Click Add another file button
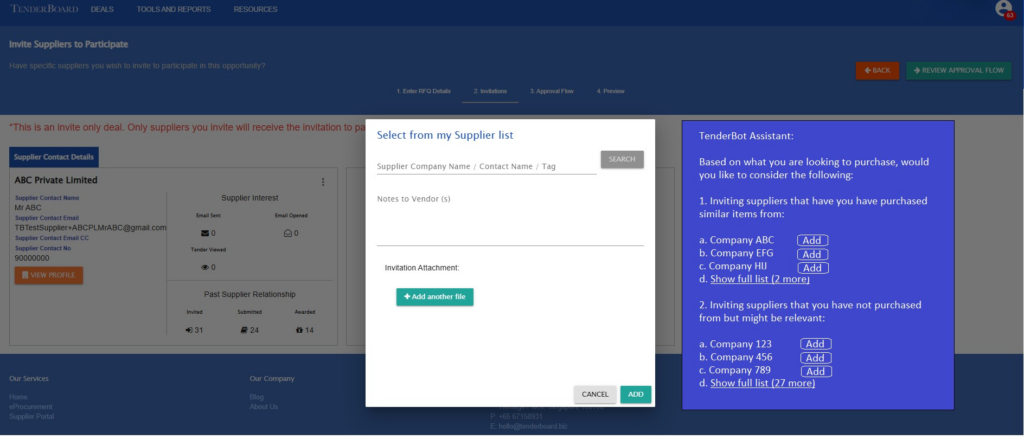The width and height of the screenshot is (1024, 440). pyautogui.click(x=435, y=297)
